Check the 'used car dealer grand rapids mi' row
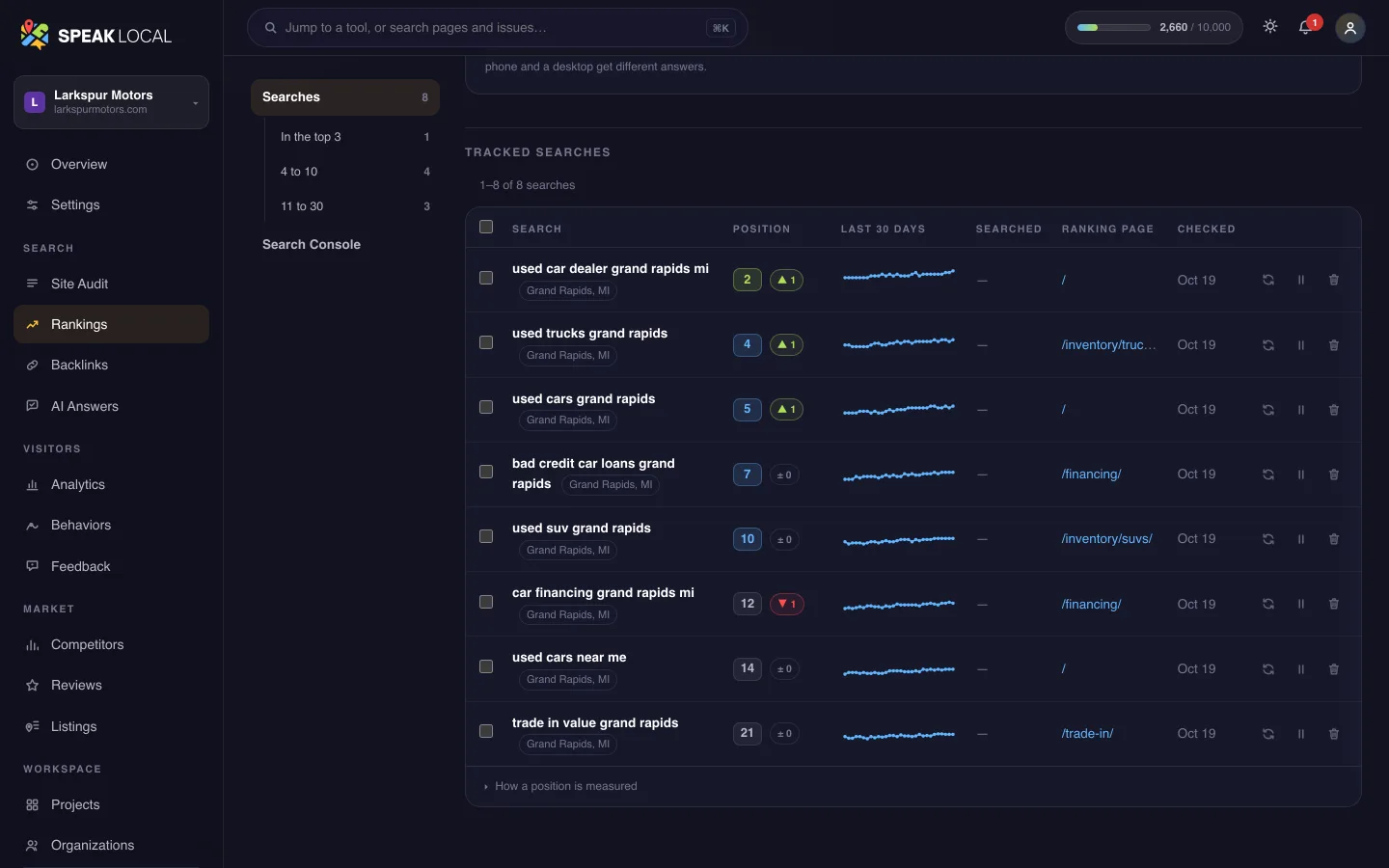Viewport: 1389px width, 868px height. 486,278
